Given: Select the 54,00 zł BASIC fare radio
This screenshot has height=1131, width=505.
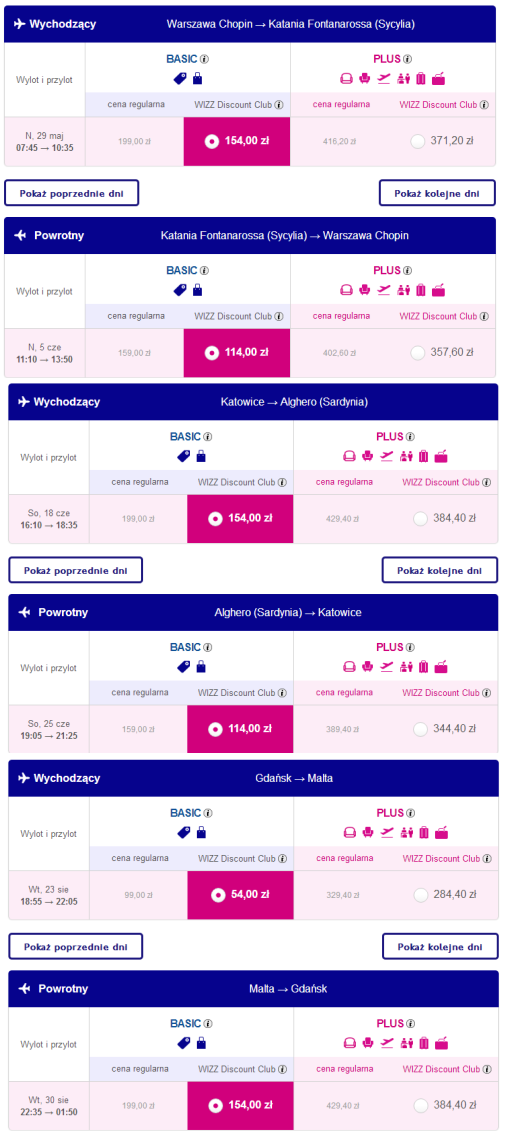Looking at the screenshot, I should coord(216,895).
